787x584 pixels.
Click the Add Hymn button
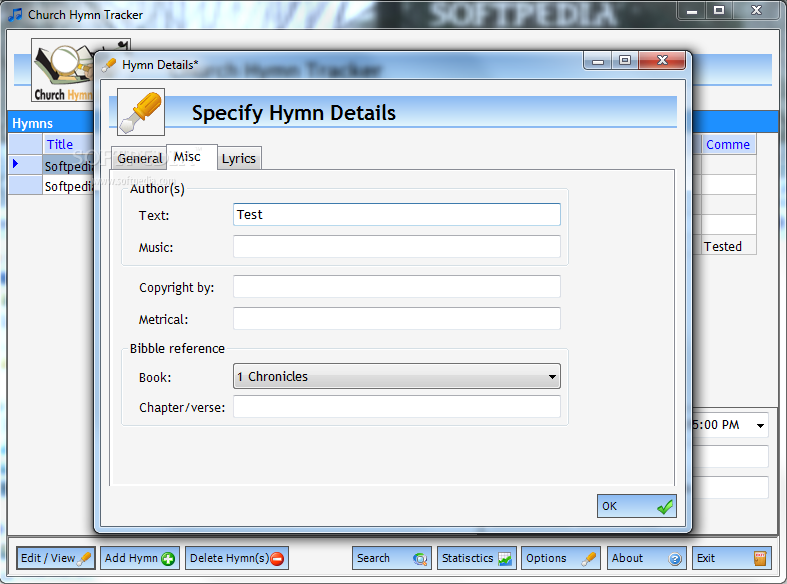click(140, 558)
